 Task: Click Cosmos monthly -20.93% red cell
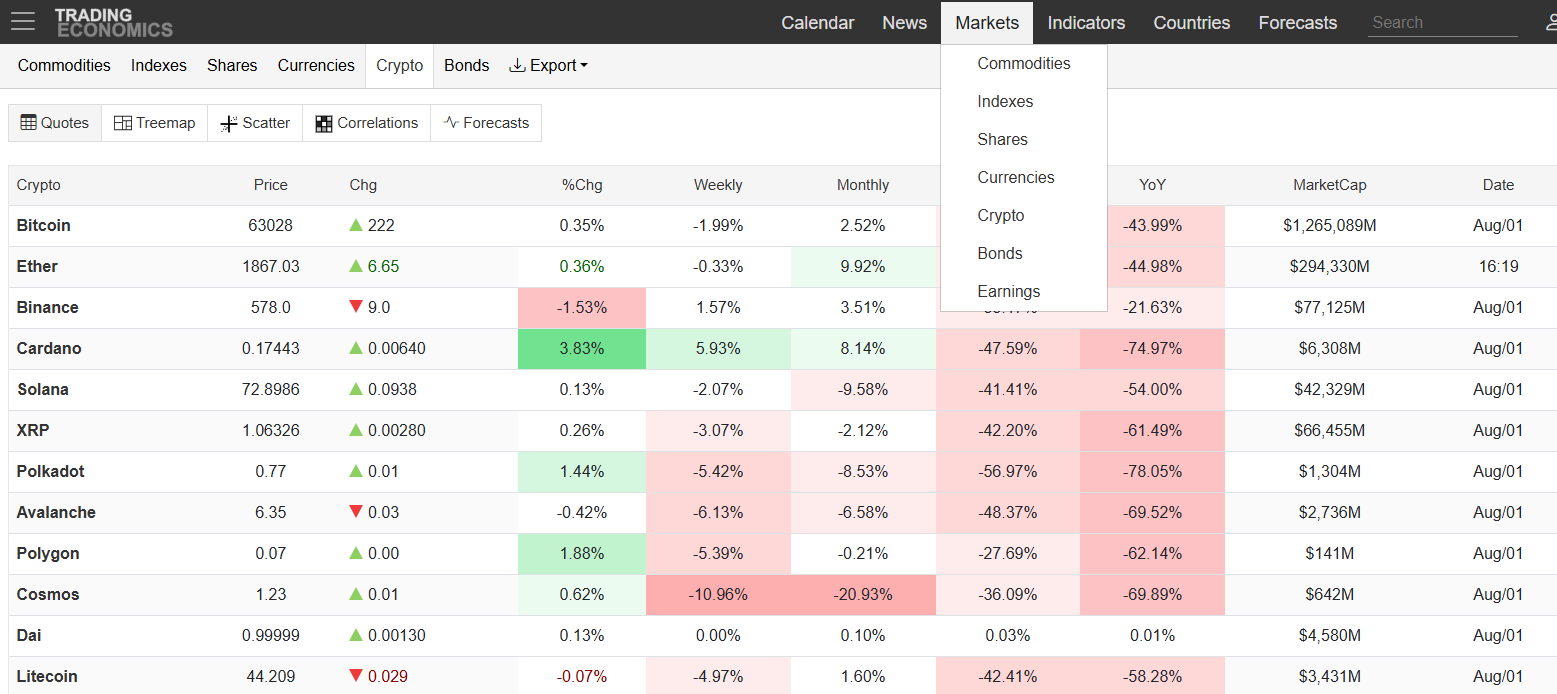coord(863,594)
